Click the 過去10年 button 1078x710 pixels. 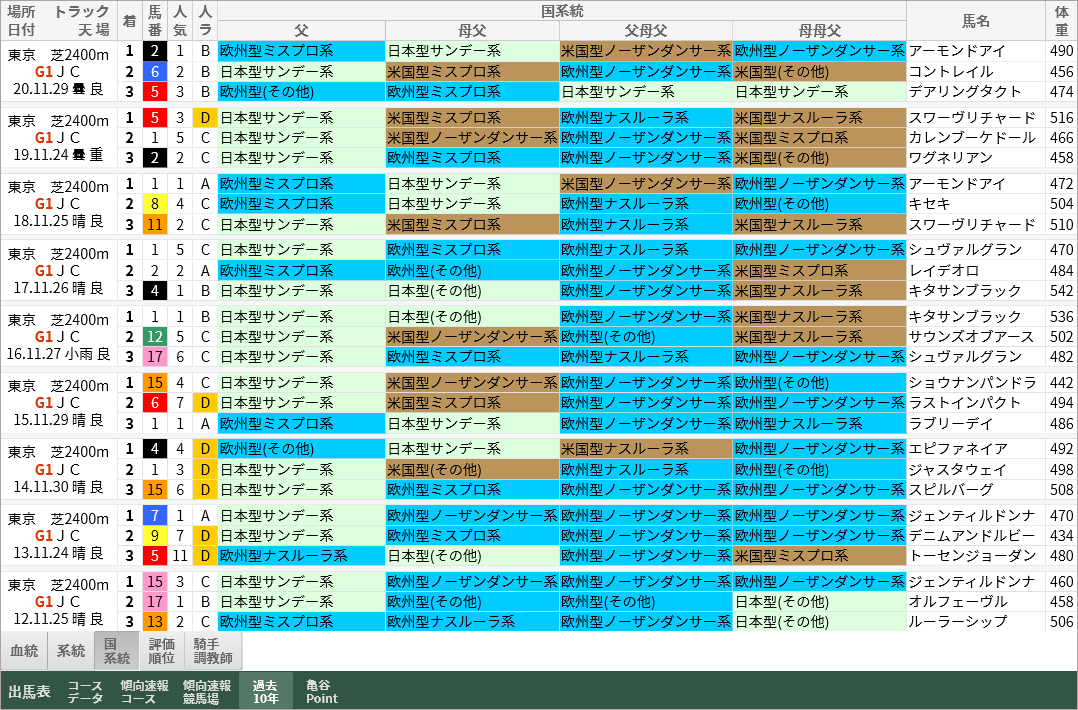point(265,691)
